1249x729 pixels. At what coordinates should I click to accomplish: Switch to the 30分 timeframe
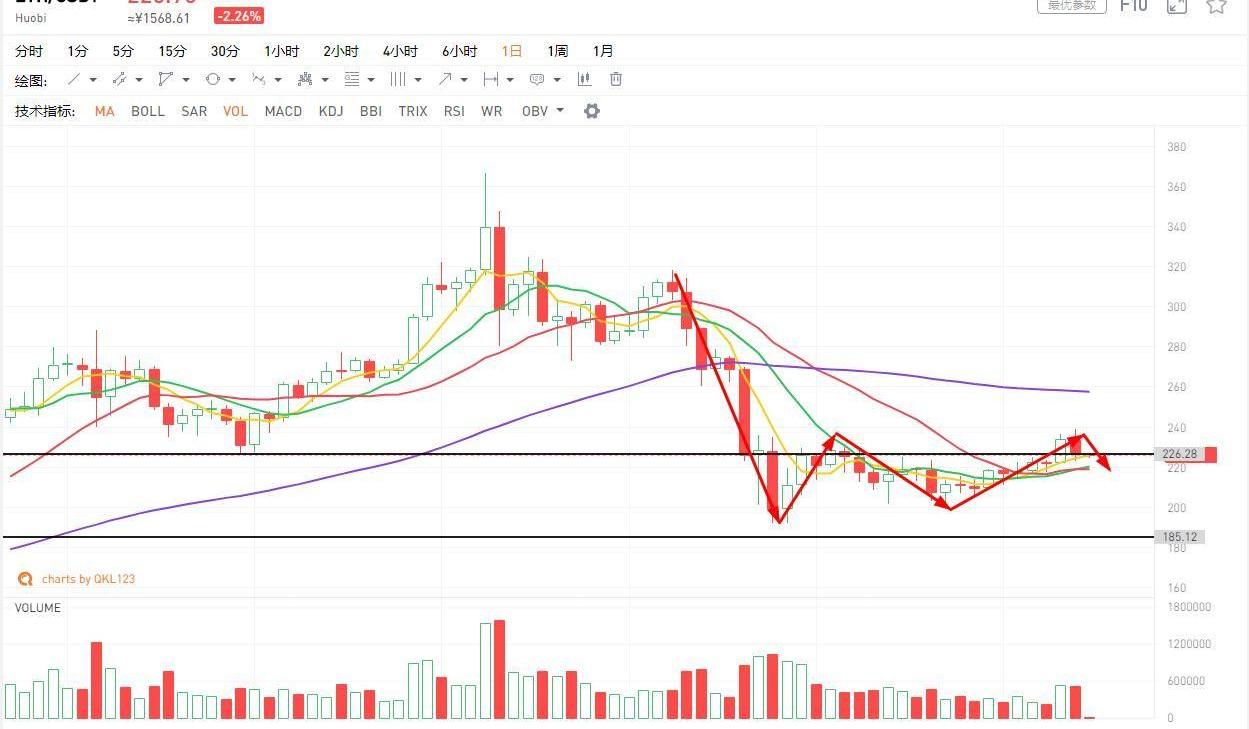(x=225, y=51)
